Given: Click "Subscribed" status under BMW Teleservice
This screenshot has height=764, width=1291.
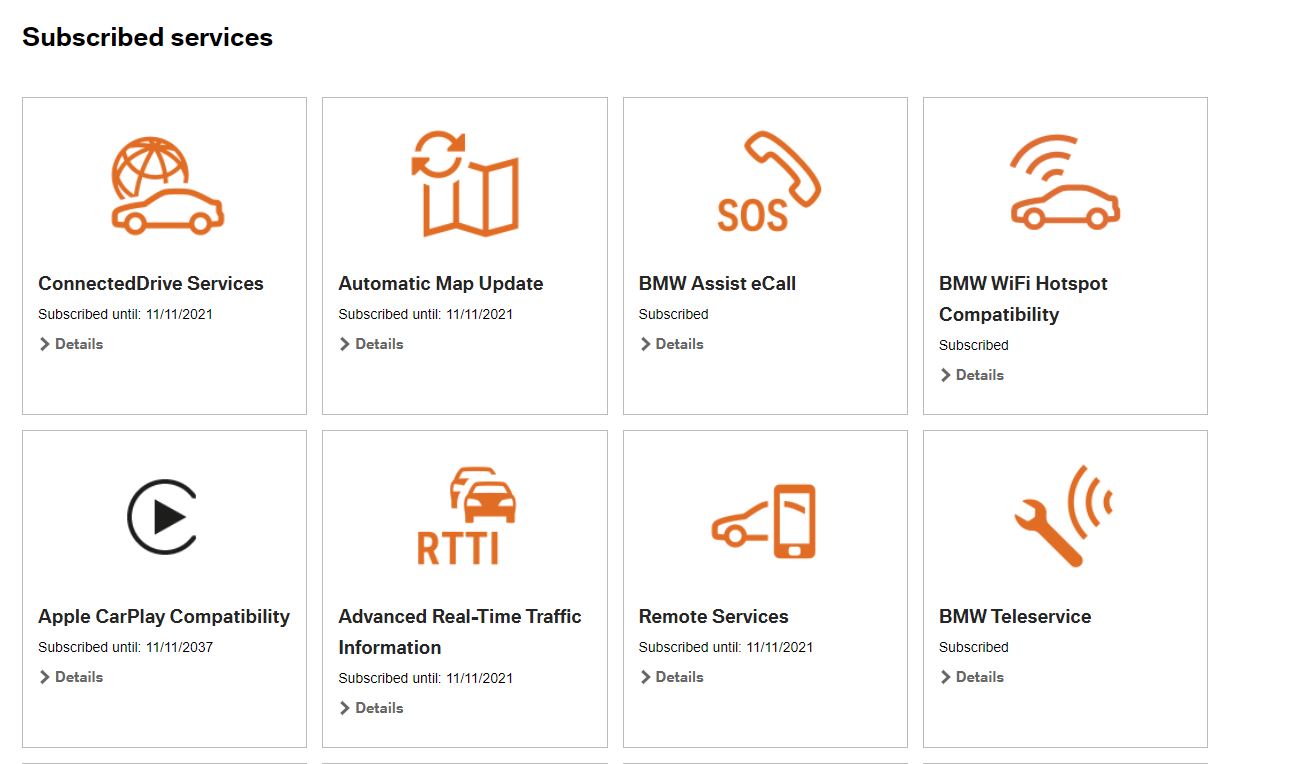Looking at the screenshot, I should pyautogui.click(x=973, y=647).
